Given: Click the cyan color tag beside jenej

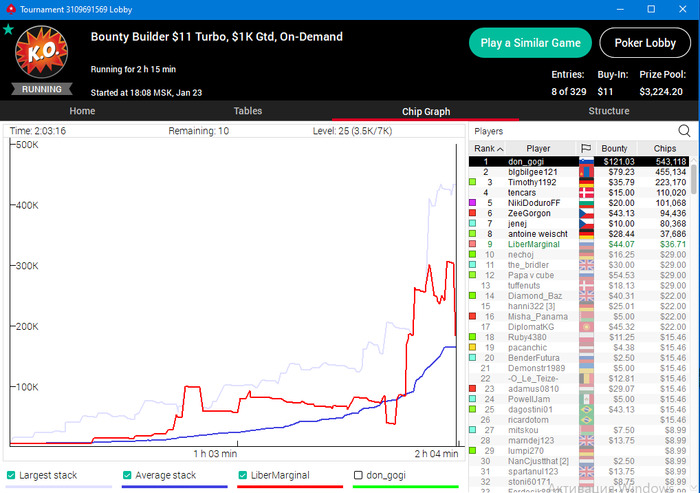Looking at the screenshot, I should point(472,223).
